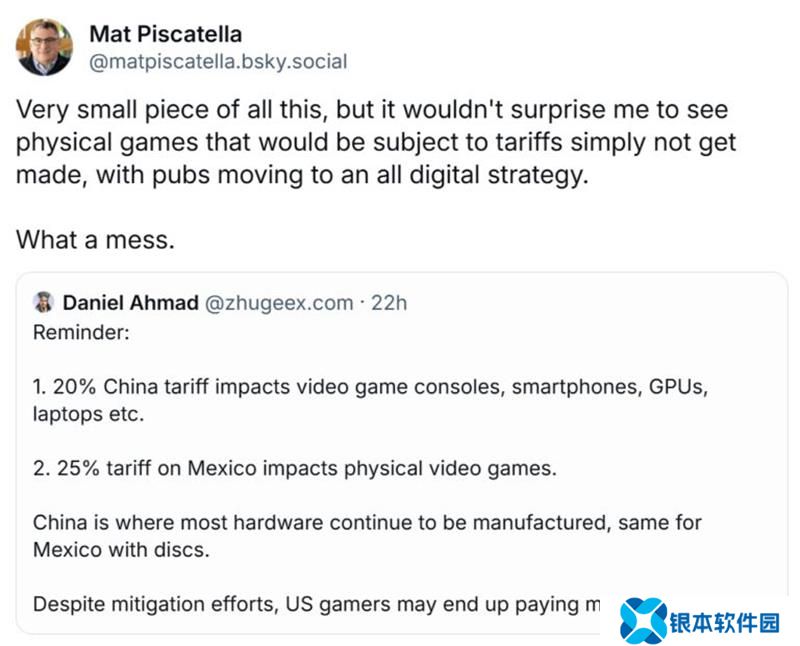Click the "What a mess." line
The image size is (800, 646).
click(95, 241)
